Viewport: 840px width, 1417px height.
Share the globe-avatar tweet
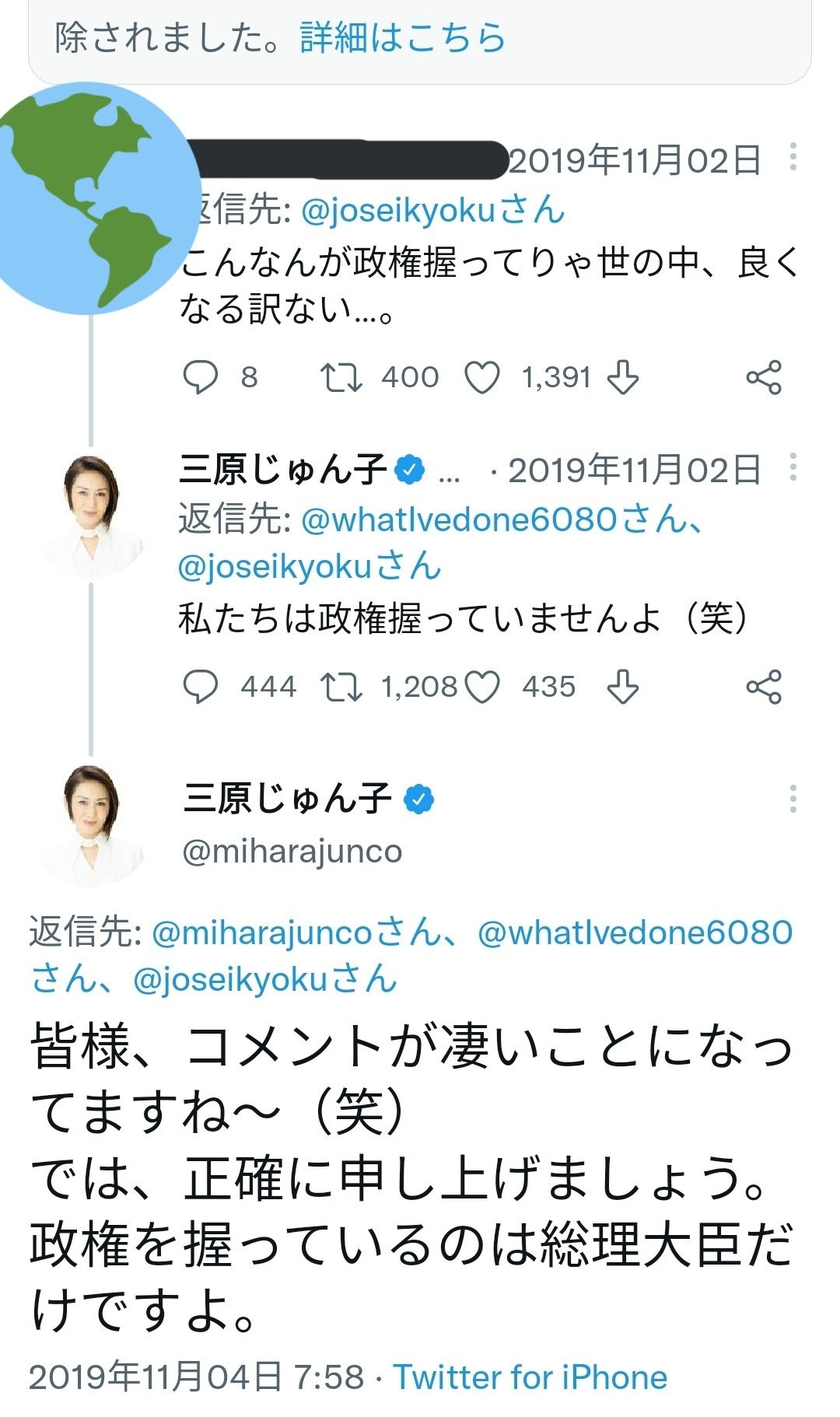[x=763, y=378]
